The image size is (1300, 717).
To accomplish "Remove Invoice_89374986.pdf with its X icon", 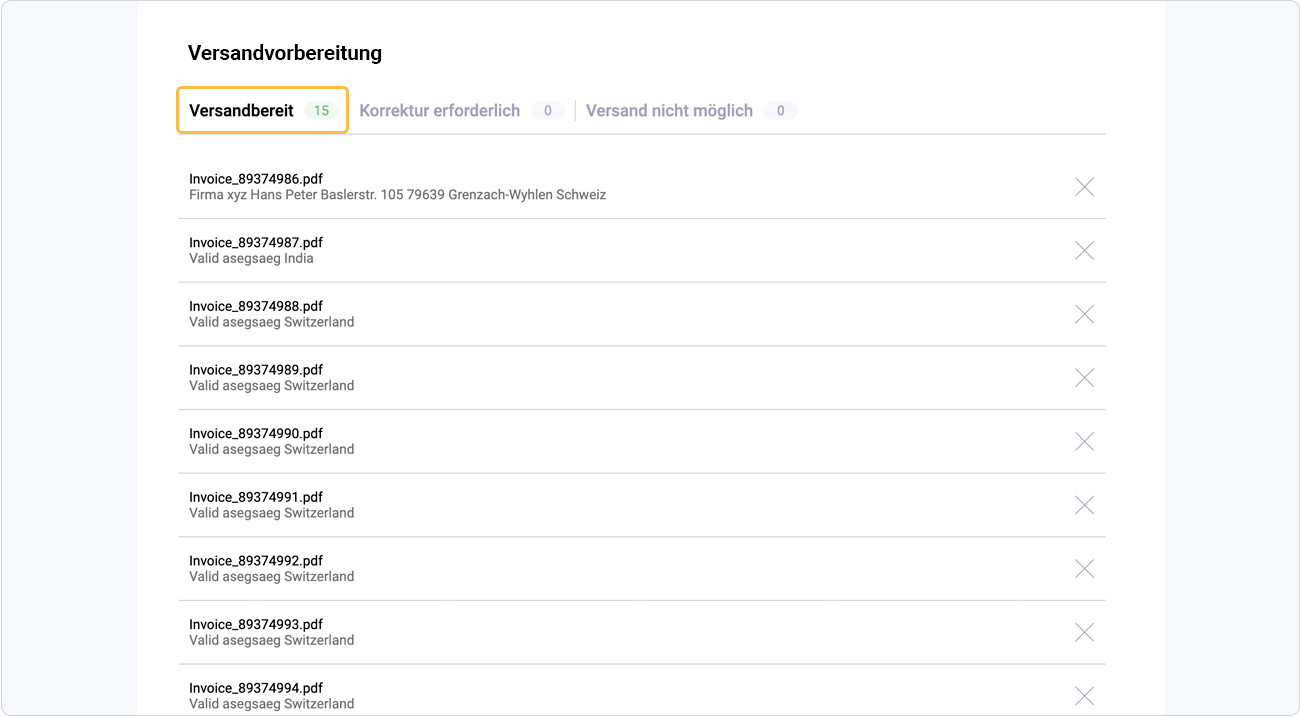I will (1084, 187).
